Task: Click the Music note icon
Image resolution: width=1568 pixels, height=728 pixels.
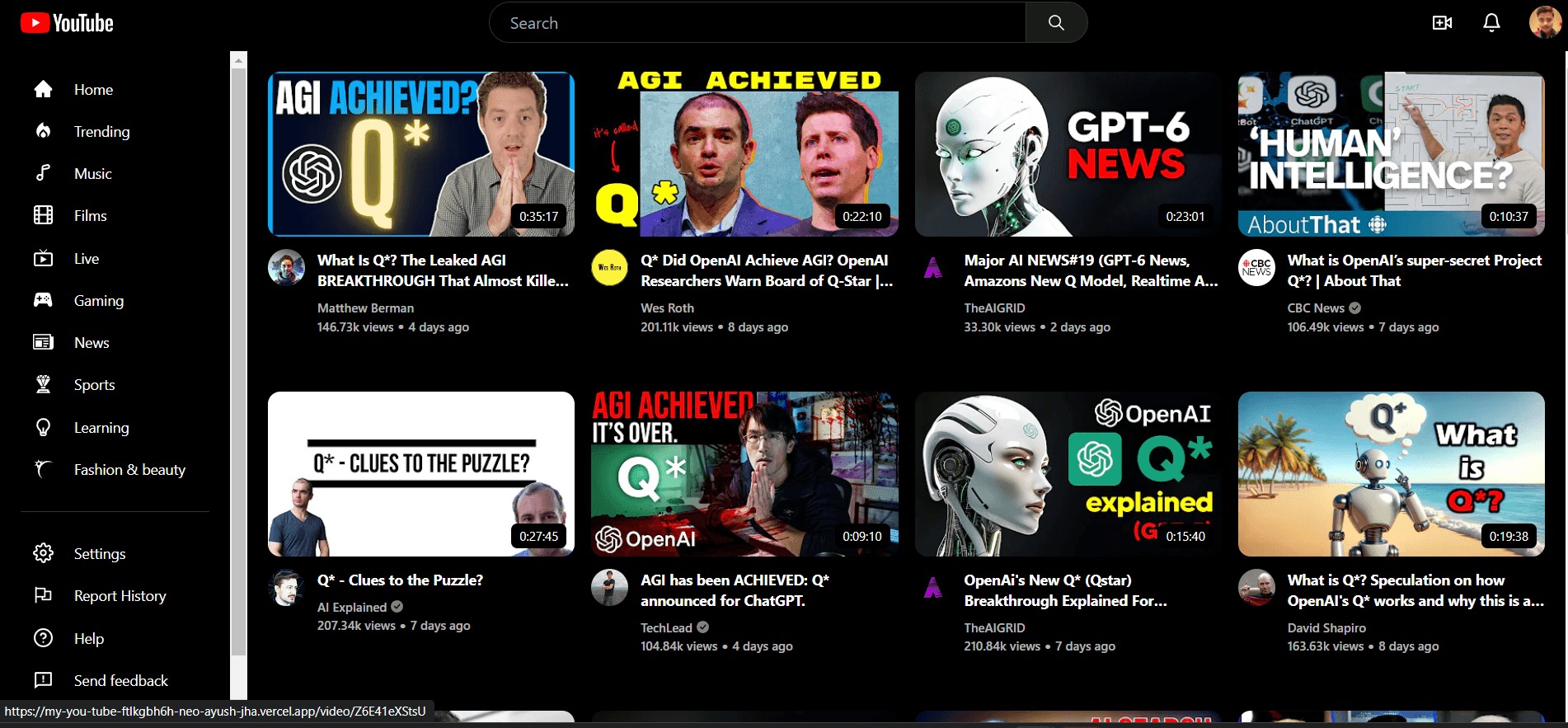Action: [x=43, y=173]
